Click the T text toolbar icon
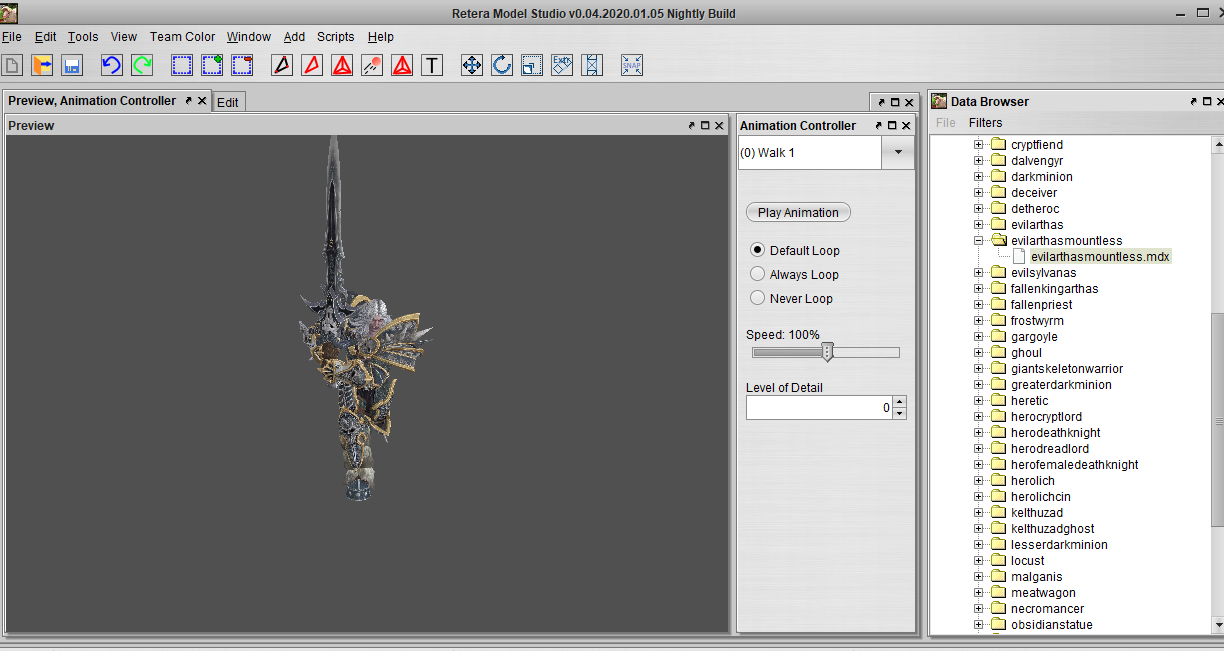This screenshot has height=651, width=1224. pos(432,66)
